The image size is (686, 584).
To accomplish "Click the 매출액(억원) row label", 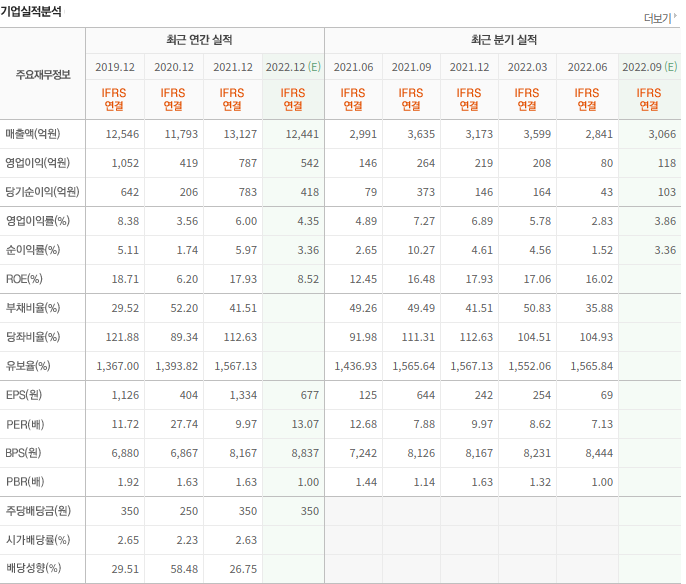I will click(x=33, y=134).
